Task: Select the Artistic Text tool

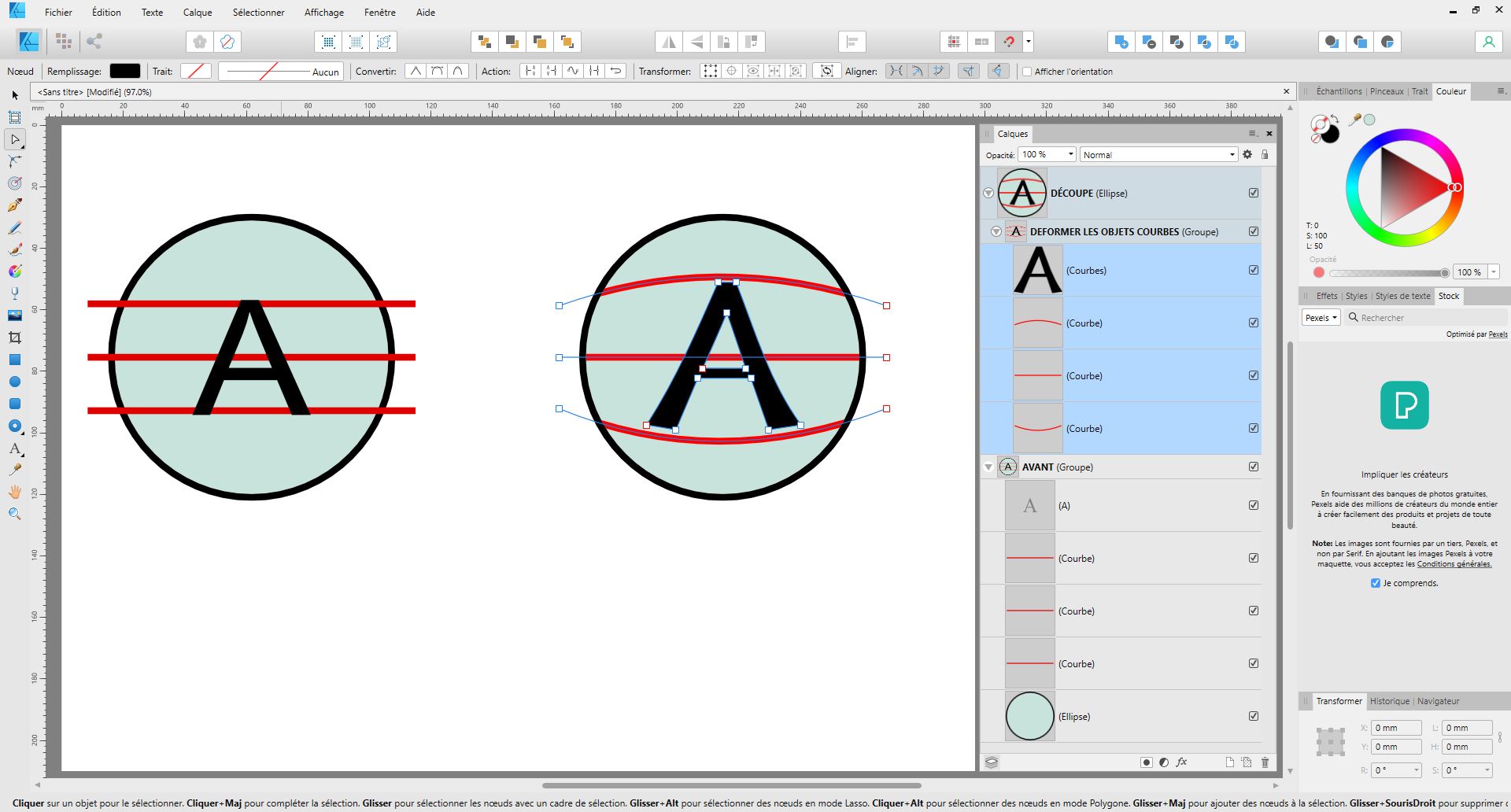Action: tap(15, 448)
